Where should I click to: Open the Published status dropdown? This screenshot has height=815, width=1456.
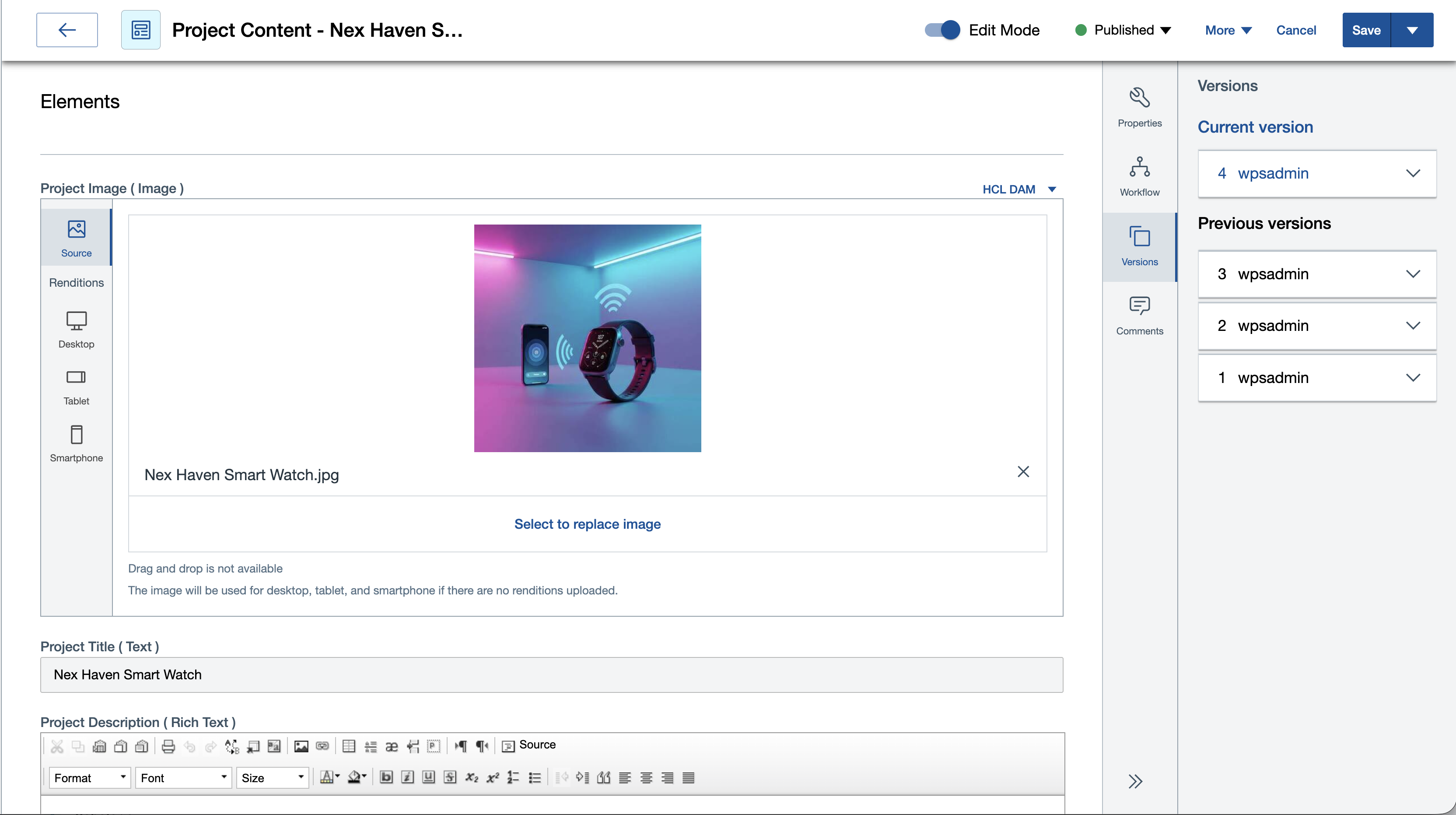[1123, 30]
